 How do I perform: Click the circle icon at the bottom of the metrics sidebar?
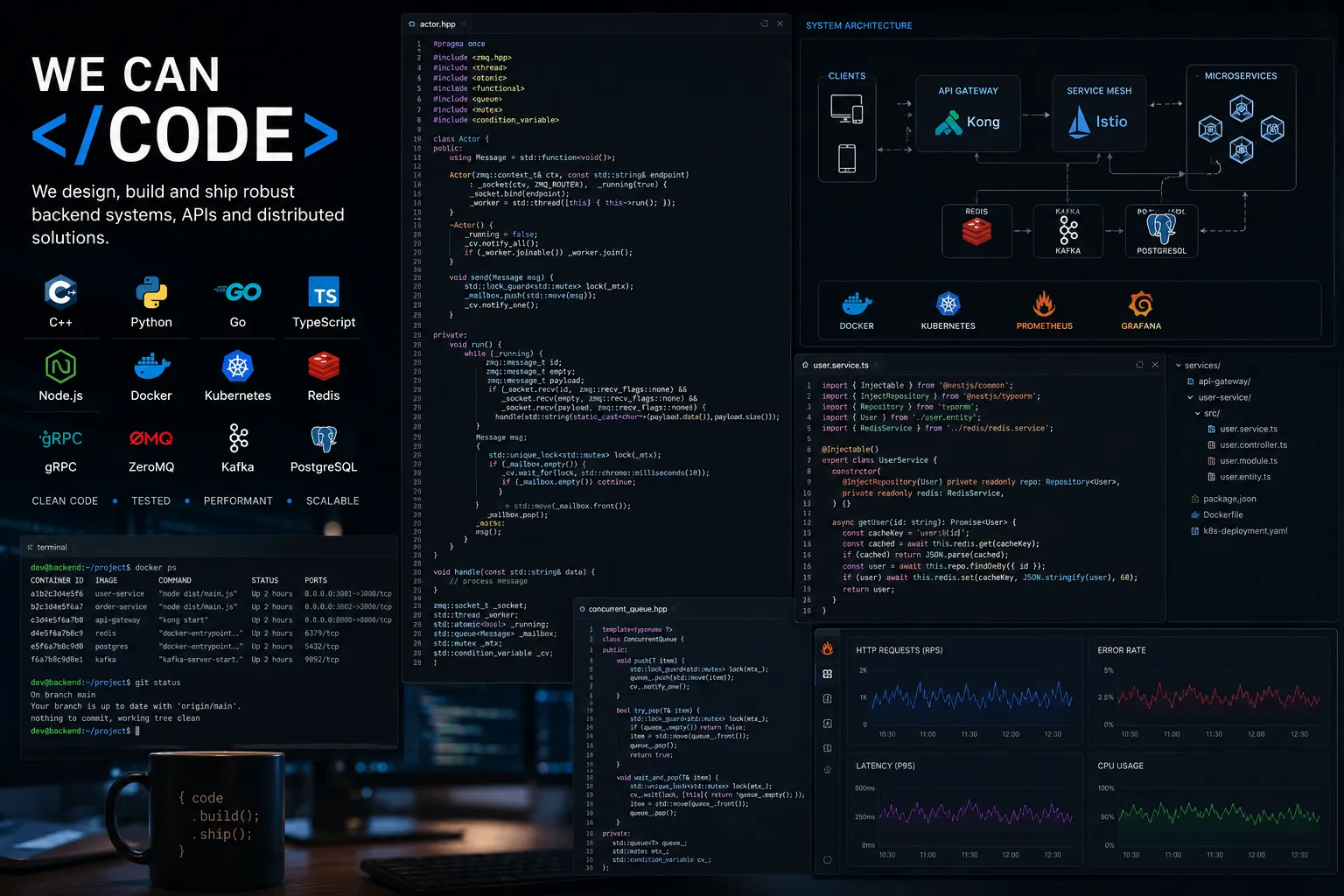coord(828,860)
